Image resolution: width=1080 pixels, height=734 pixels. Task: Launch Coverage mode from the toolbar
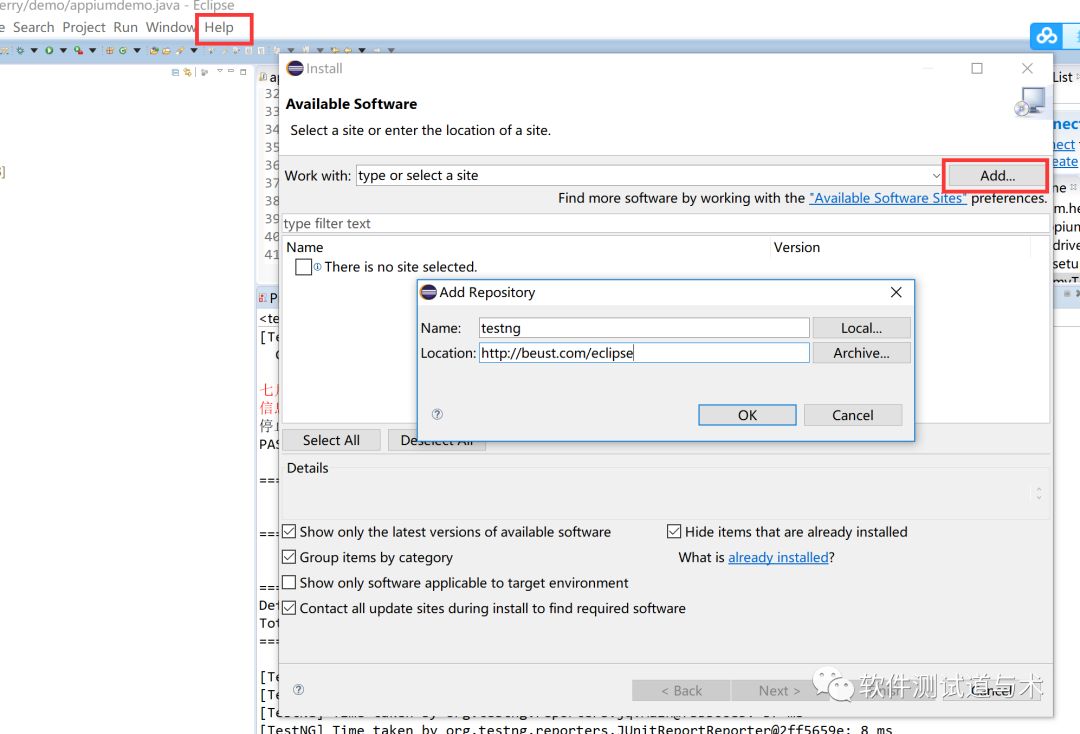78,51
